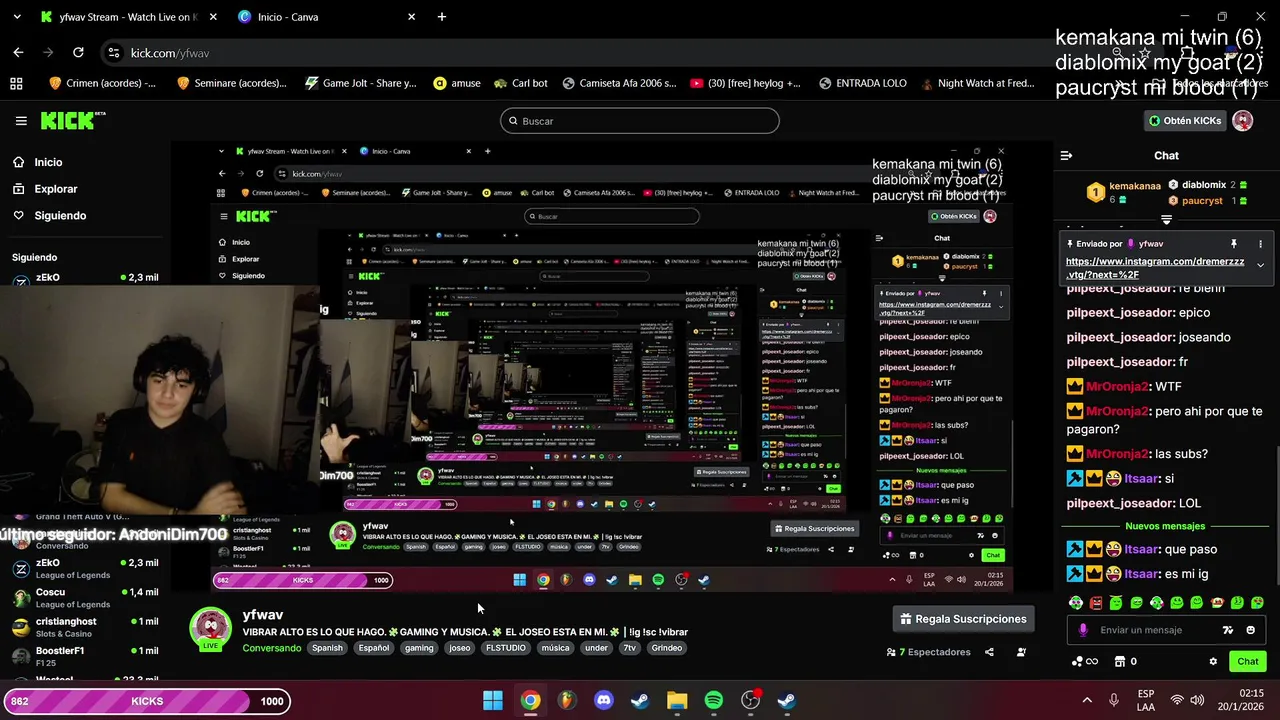This screenshot has height=720, width=1280.
Task: Click the user icon next to share
Action: point(1021,652)
